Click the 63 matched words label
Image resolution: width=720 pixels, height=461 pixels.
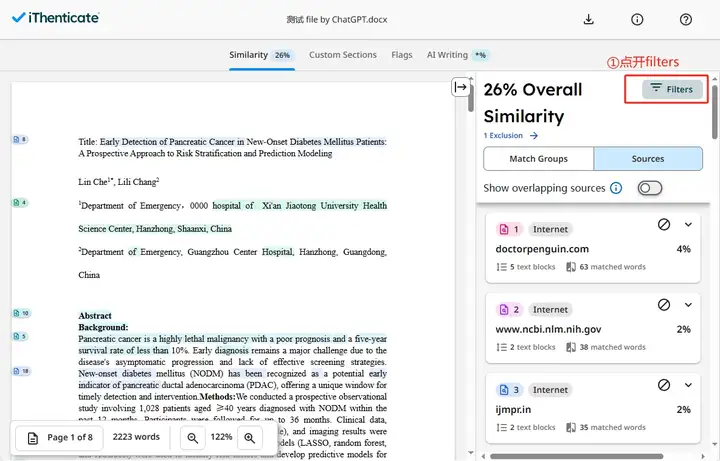pos(606,267)
